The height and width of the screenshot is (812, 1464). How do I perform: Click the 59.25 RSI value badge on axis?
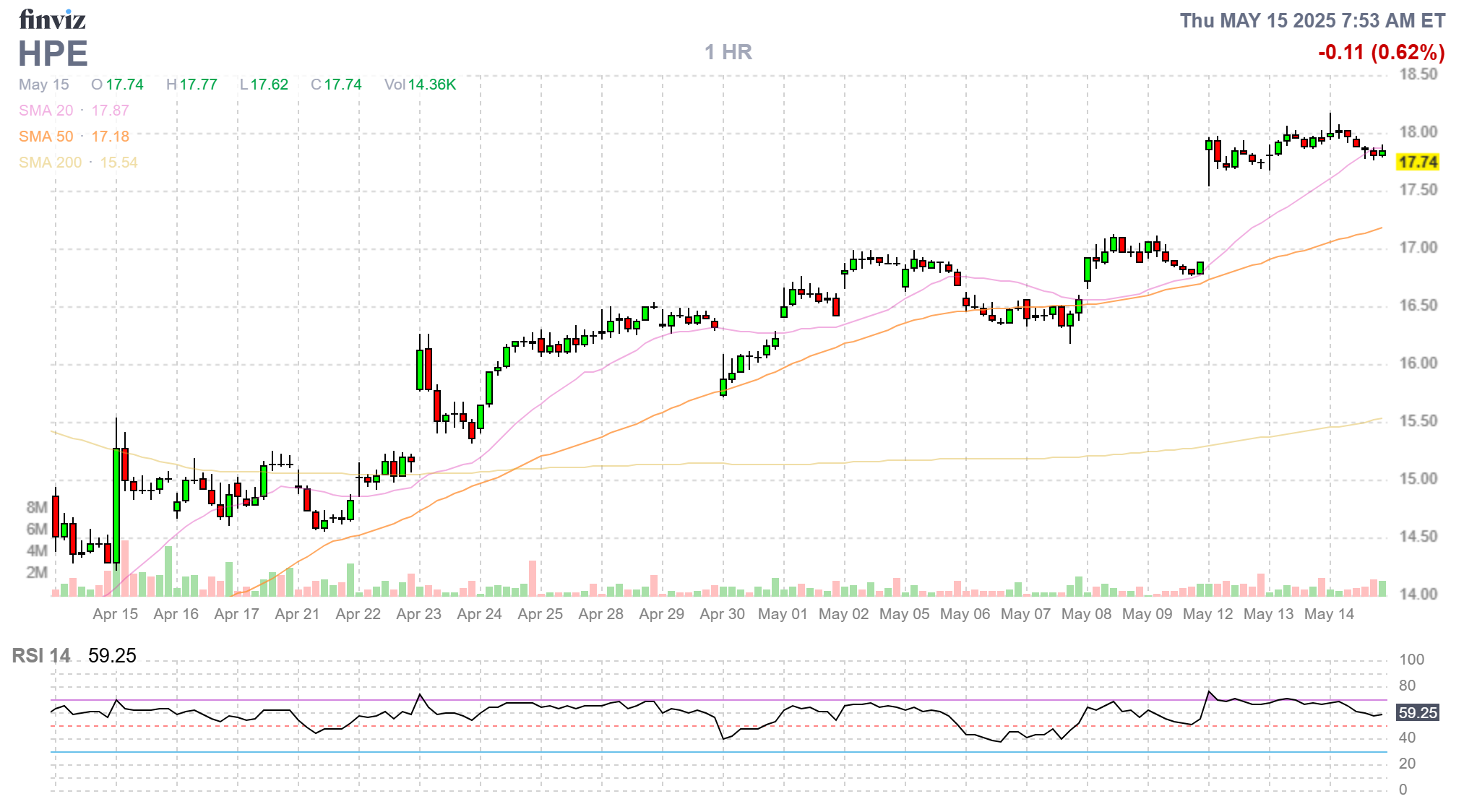coord(1417,712)
